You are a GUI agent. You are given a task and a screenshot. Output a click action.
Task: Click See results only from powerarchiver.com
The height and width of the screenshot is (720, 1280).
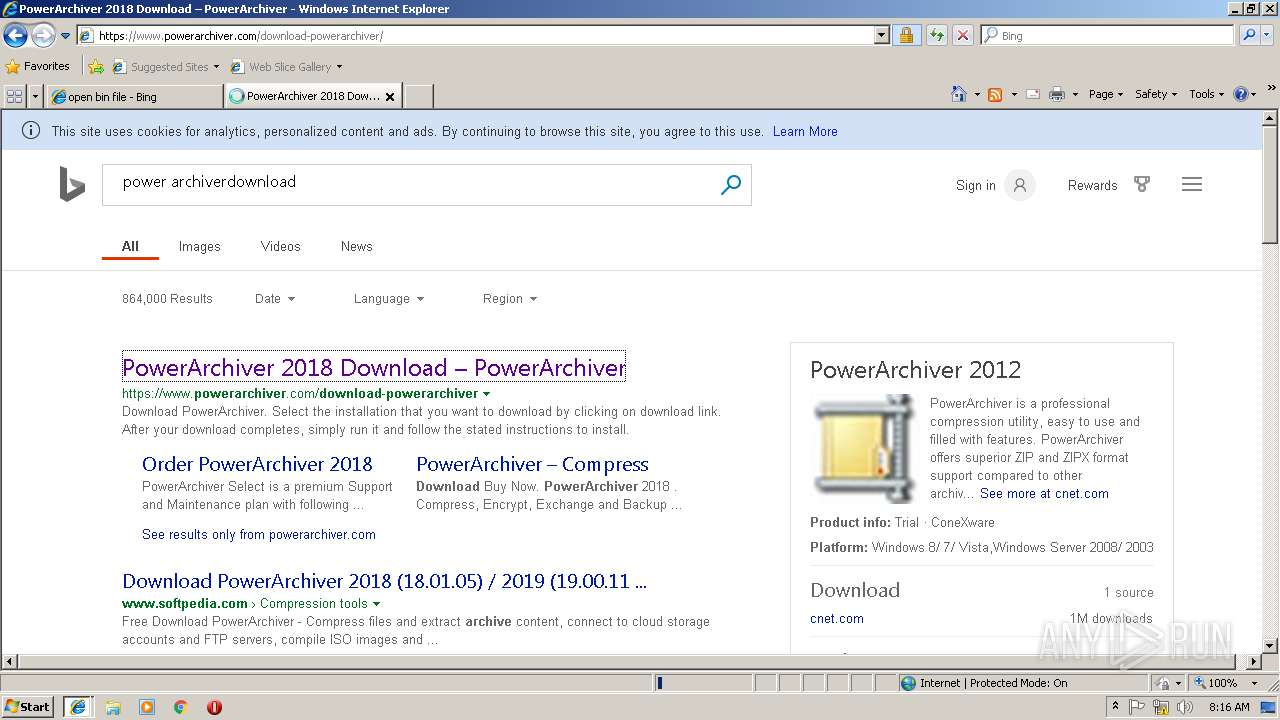pos(259,534)
